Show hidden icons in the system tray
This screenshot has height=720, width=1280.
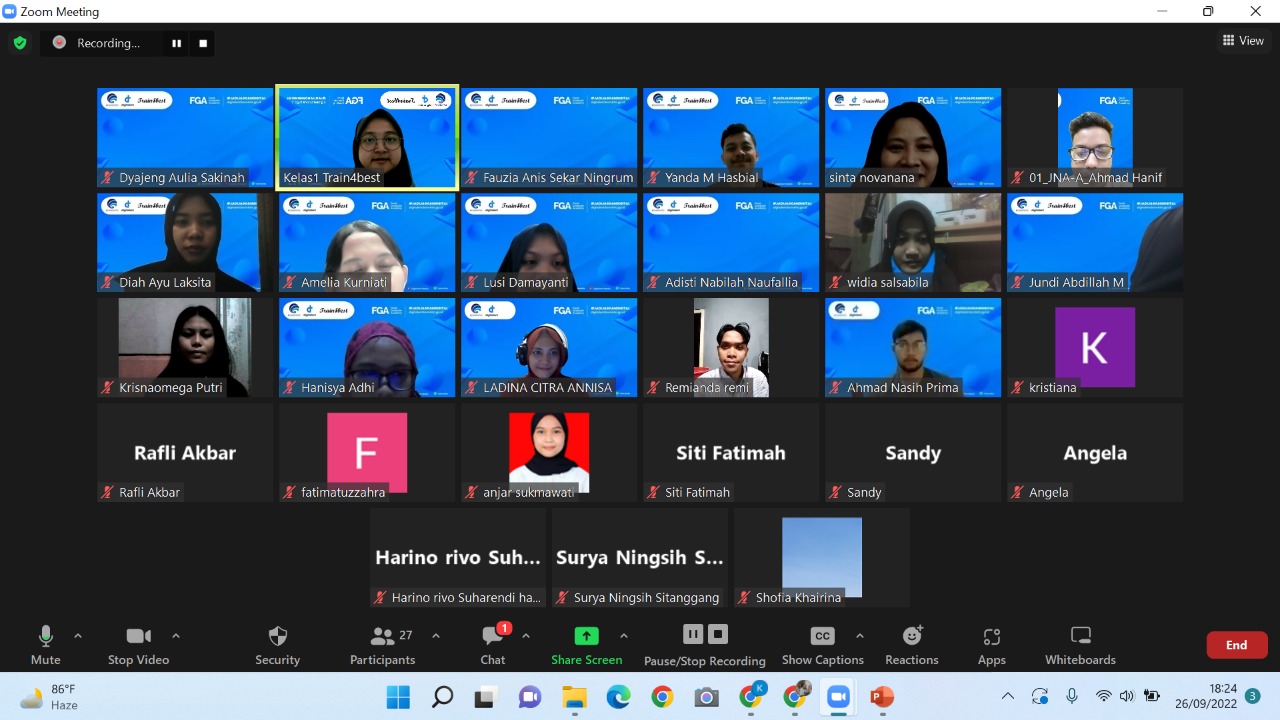(1008, 696)
